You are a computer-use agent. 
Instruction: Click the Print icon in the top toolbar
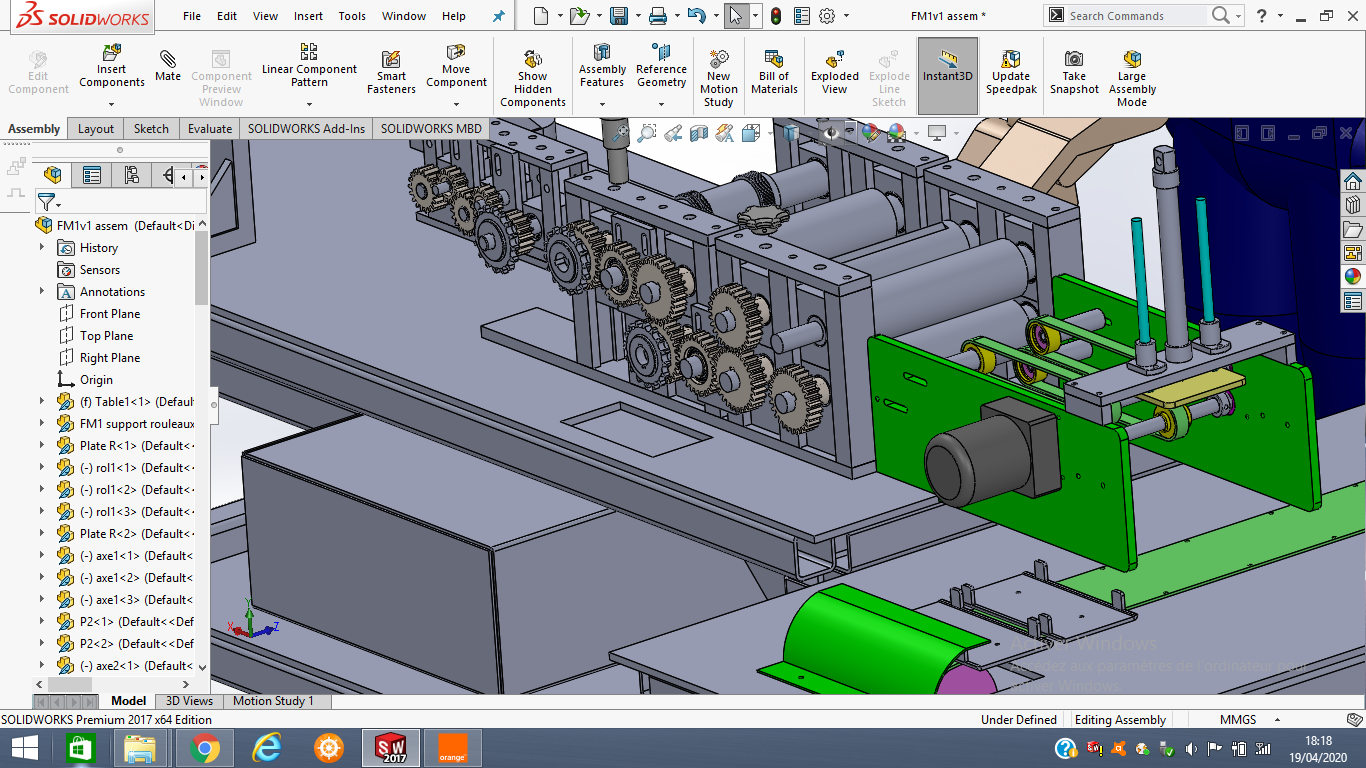tap(657, 16)
